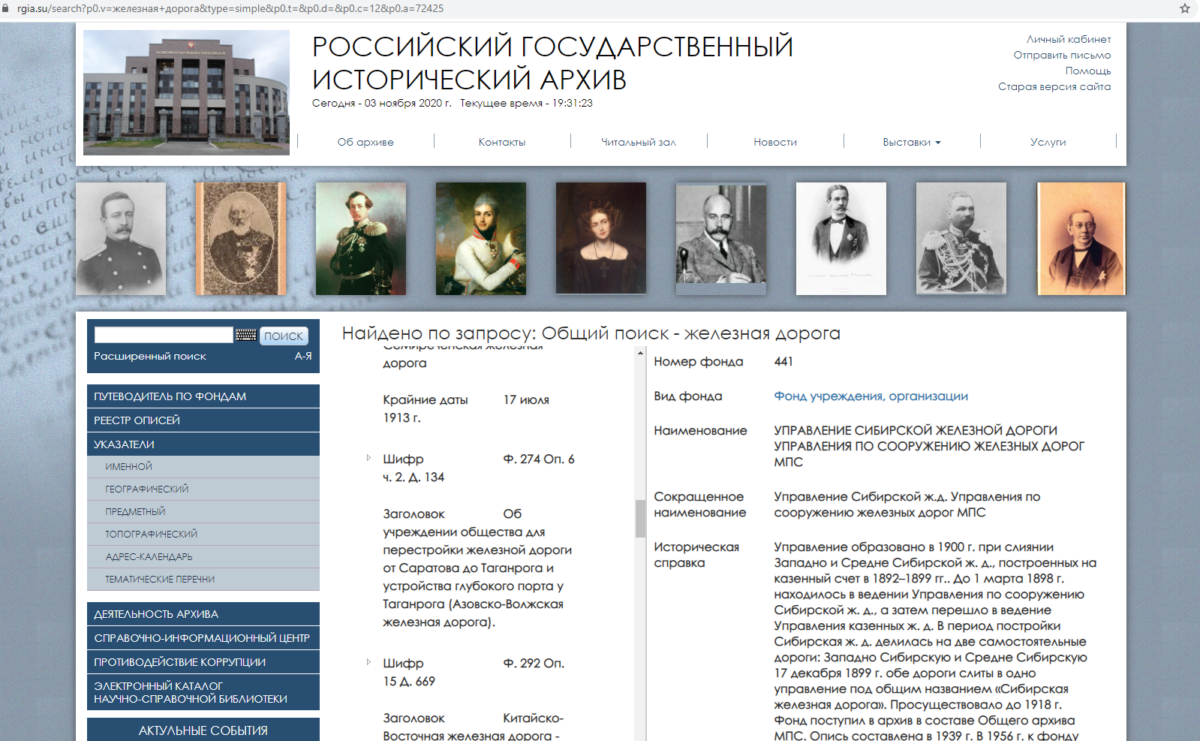
Task: Open Личный кабинет link
Action: [x=1068, y=39]
